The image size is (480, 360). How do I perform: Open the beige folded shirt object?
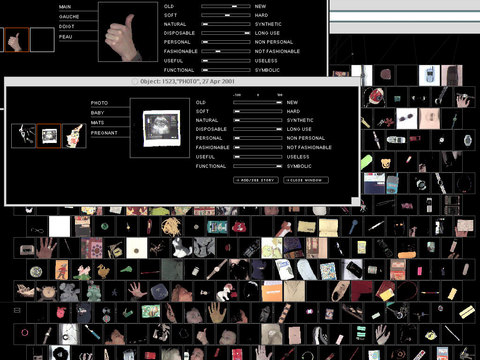[x=294, y=291]
